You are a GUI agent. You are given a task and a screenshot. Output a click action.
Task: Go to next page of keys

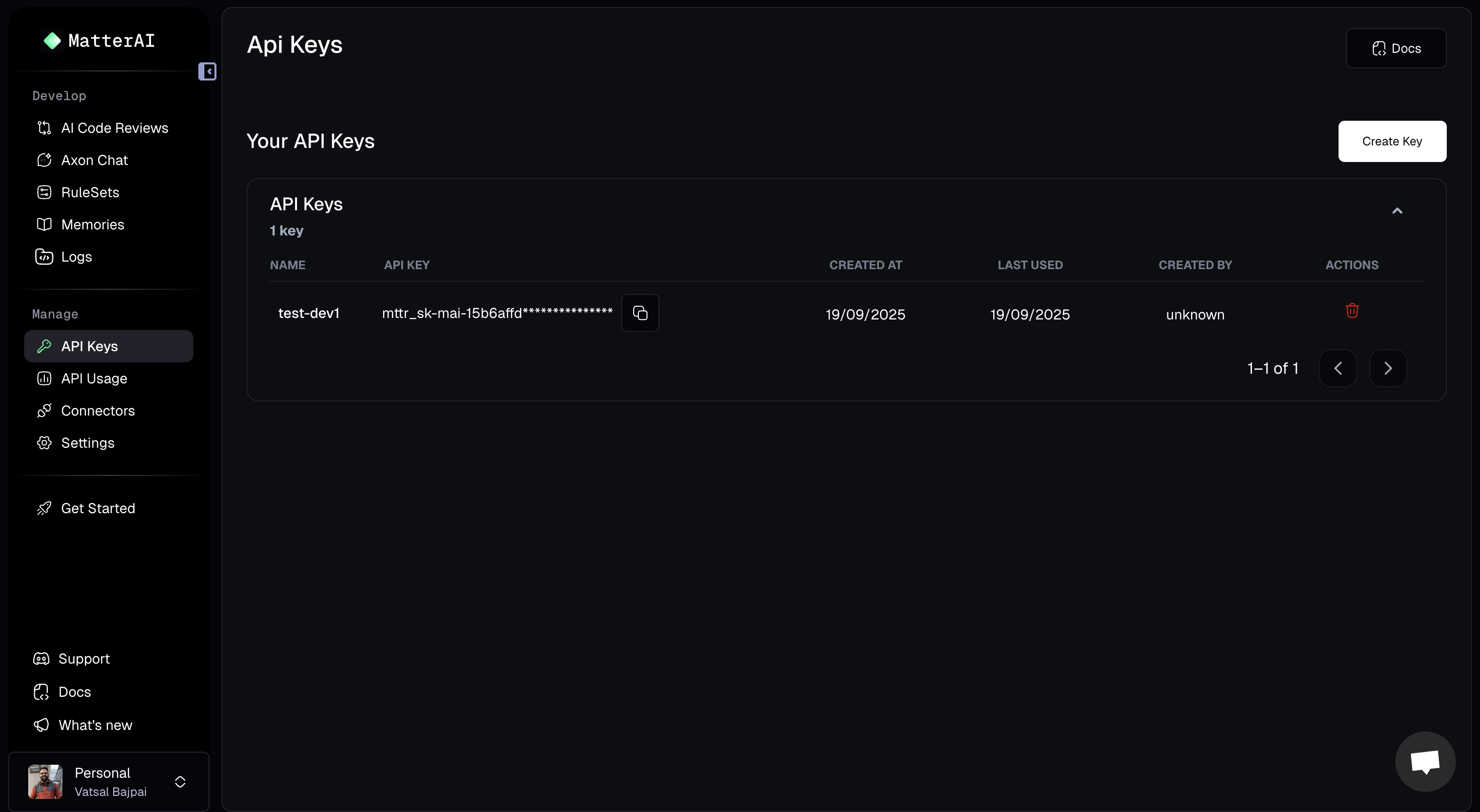click(x=1388, y=368)
